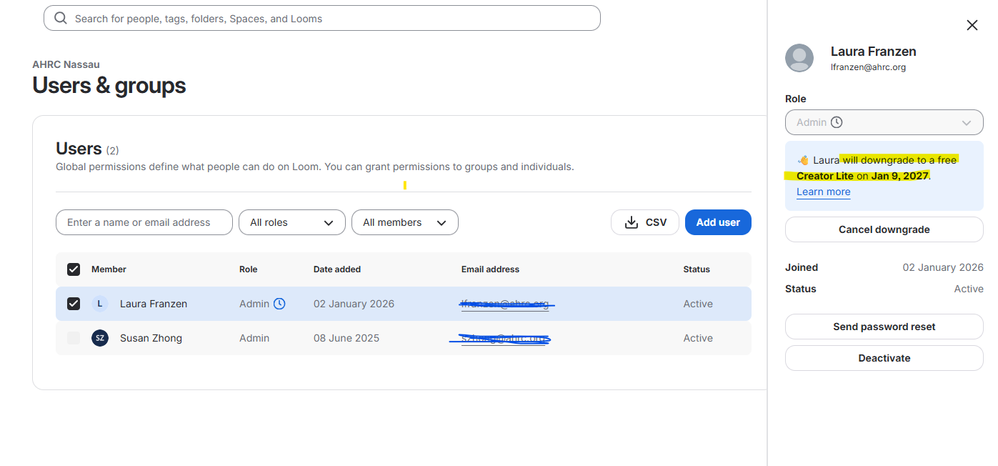Image resolution: width=998 pixels, height=466 pixels.
Task: Open the Learn more link
Action: pyautogui.click(x=823, y=192)
